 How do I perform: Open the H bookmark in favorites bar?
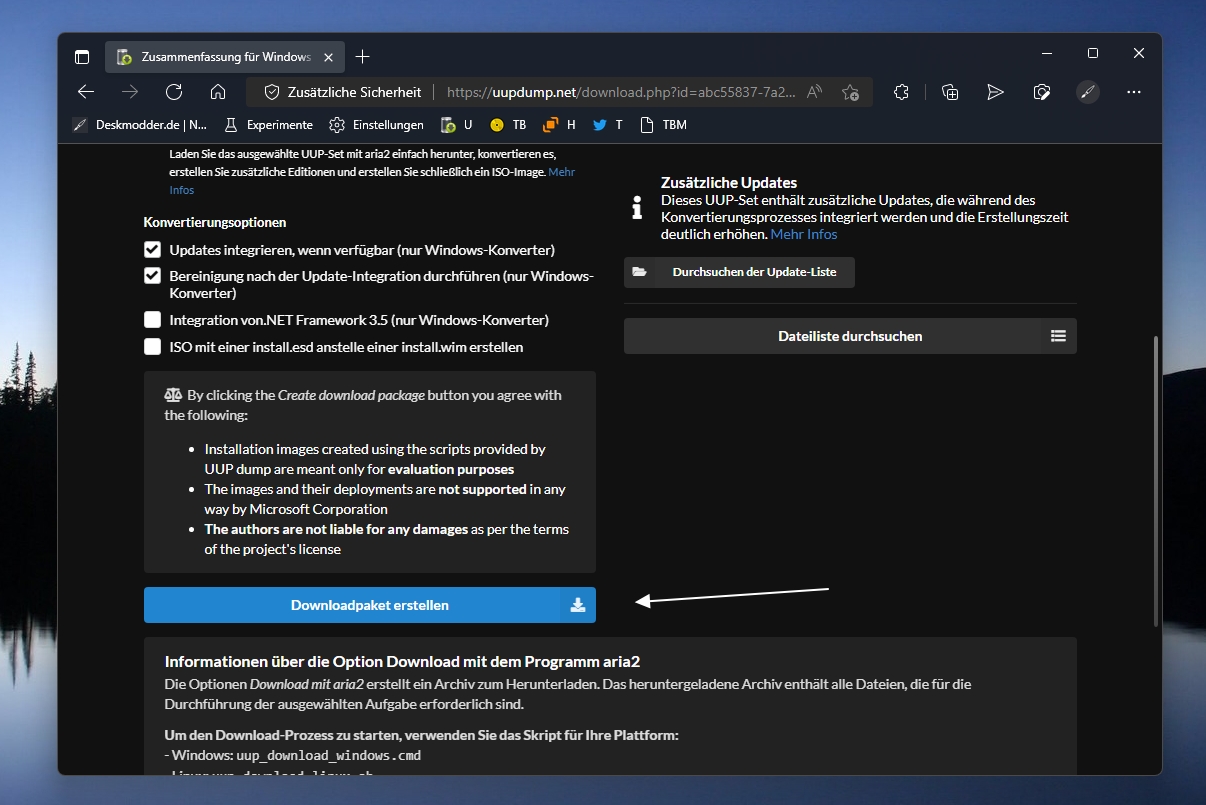[x=559, y=125]
